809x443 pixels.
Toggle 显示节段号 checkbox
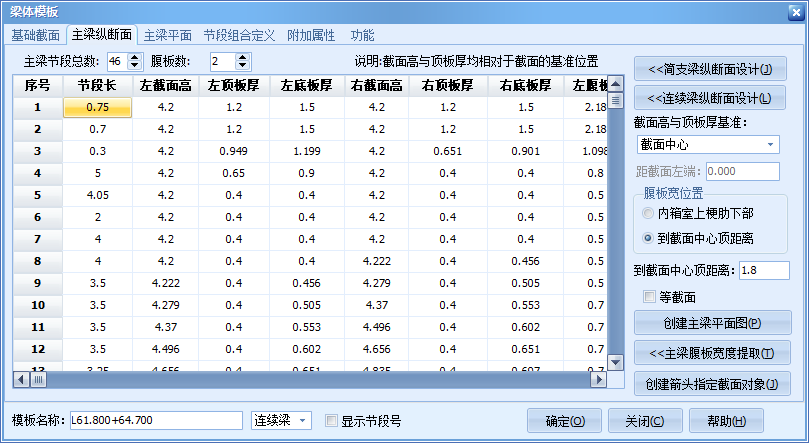pyautogui.click(x=332, y=421)
